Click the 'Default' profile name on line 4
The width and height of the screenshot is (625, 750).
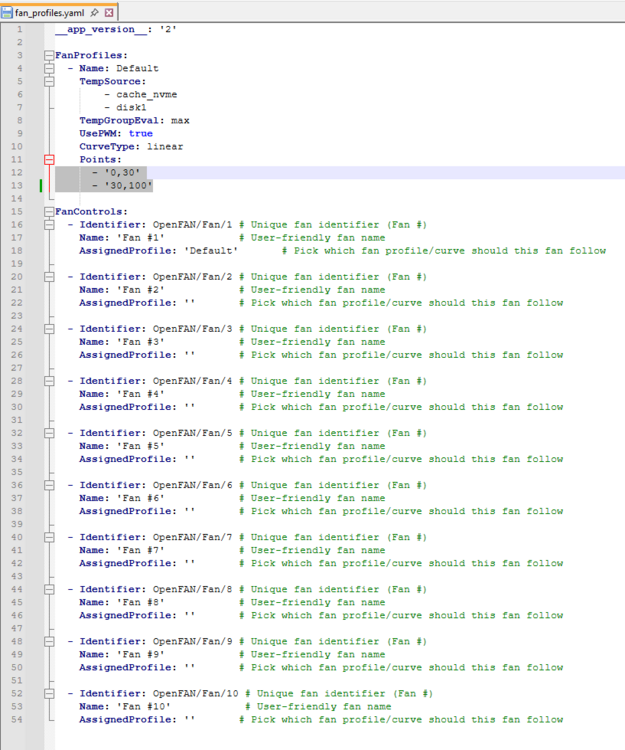pos(137,68)
